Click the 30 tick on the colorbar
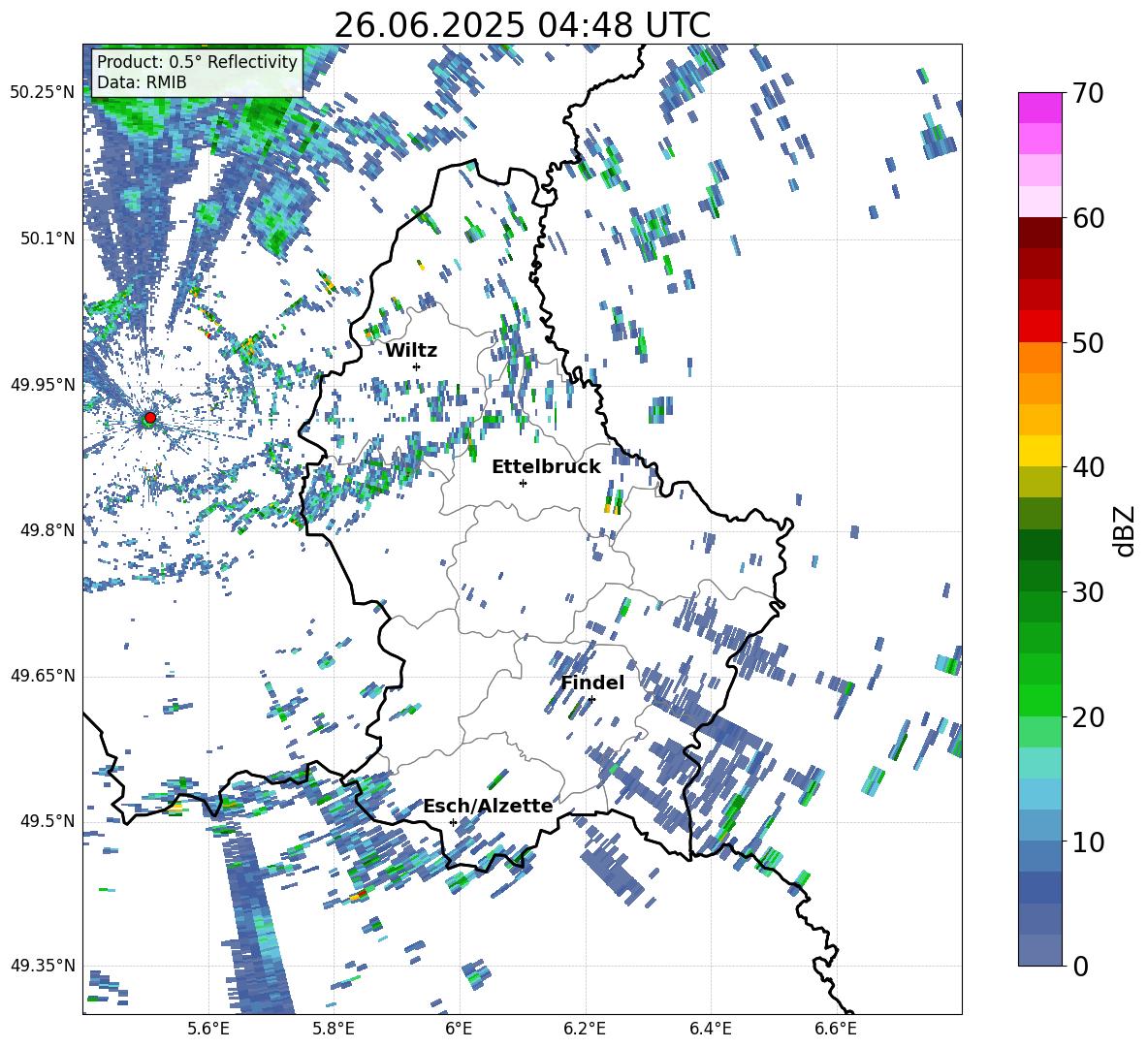 1087,592
